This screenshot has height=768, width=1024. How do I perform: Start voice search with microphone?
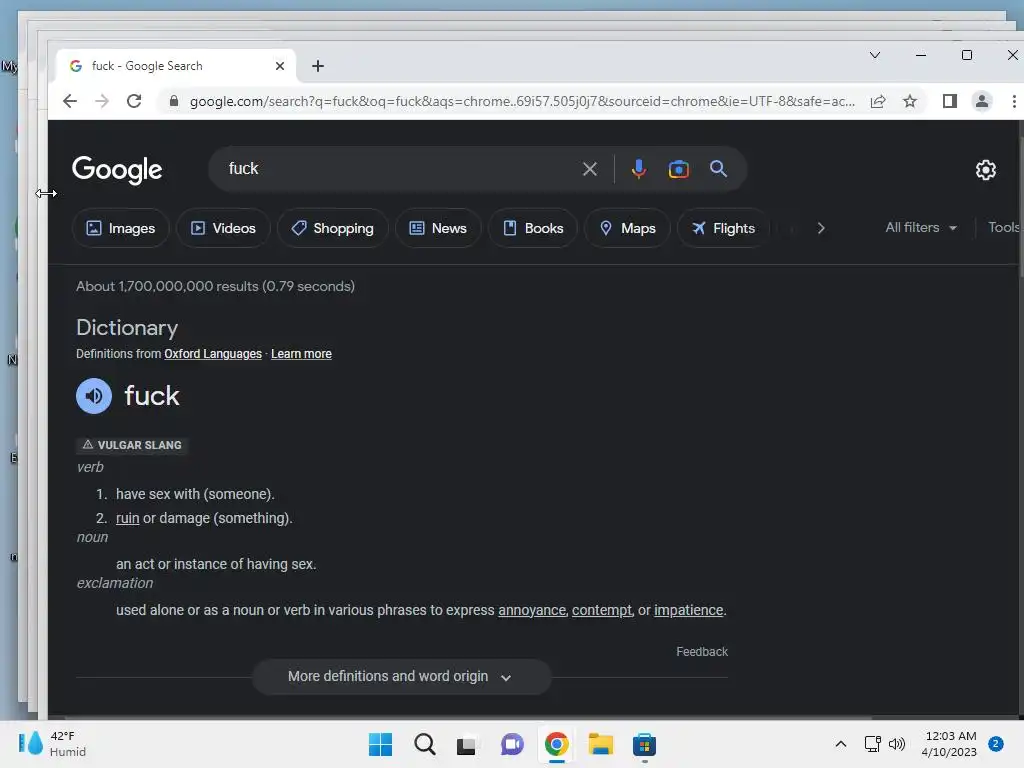639,169
